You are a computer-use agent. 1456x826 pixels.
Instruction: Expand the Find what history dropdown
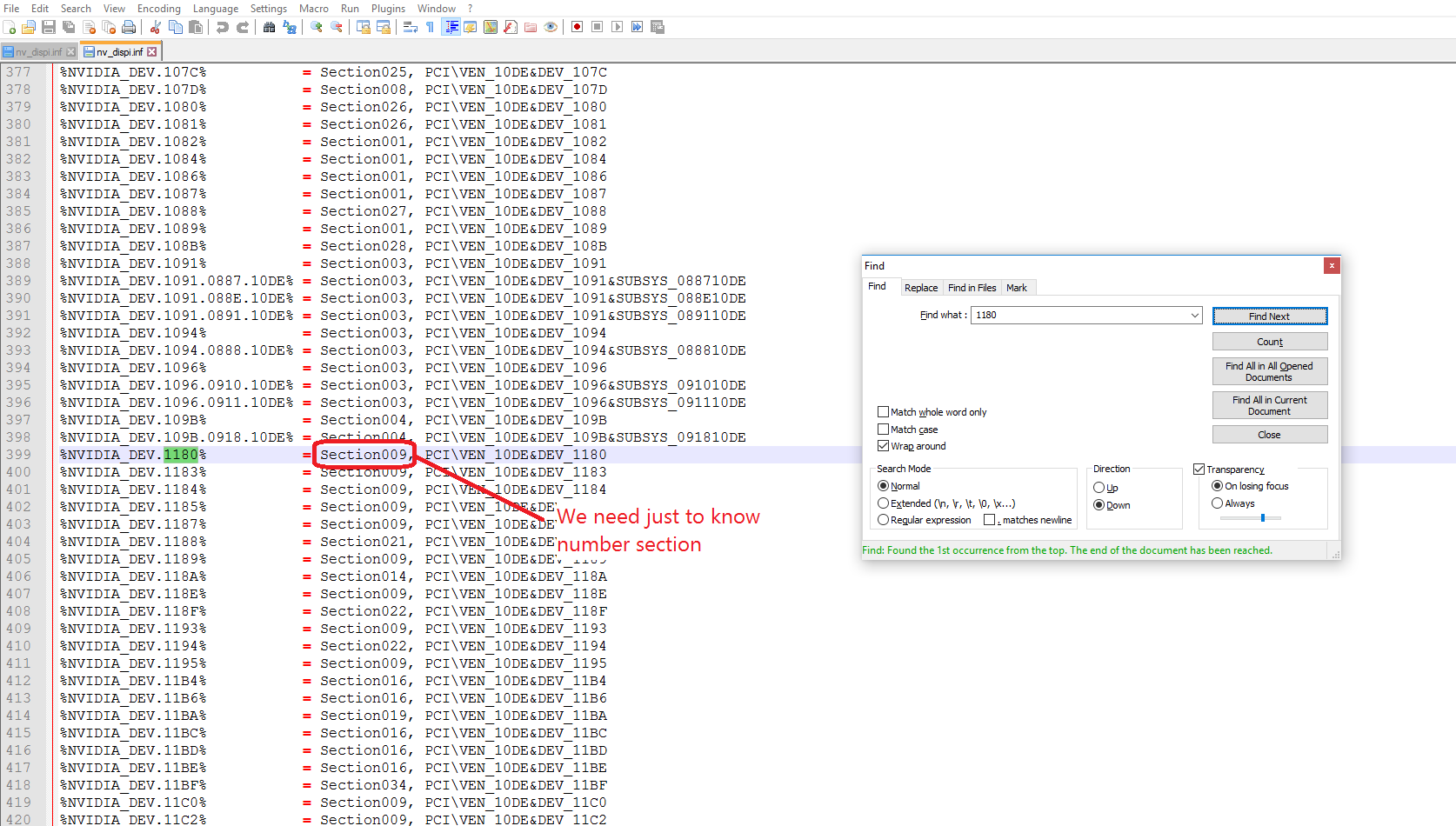[x=1194, y=316]
